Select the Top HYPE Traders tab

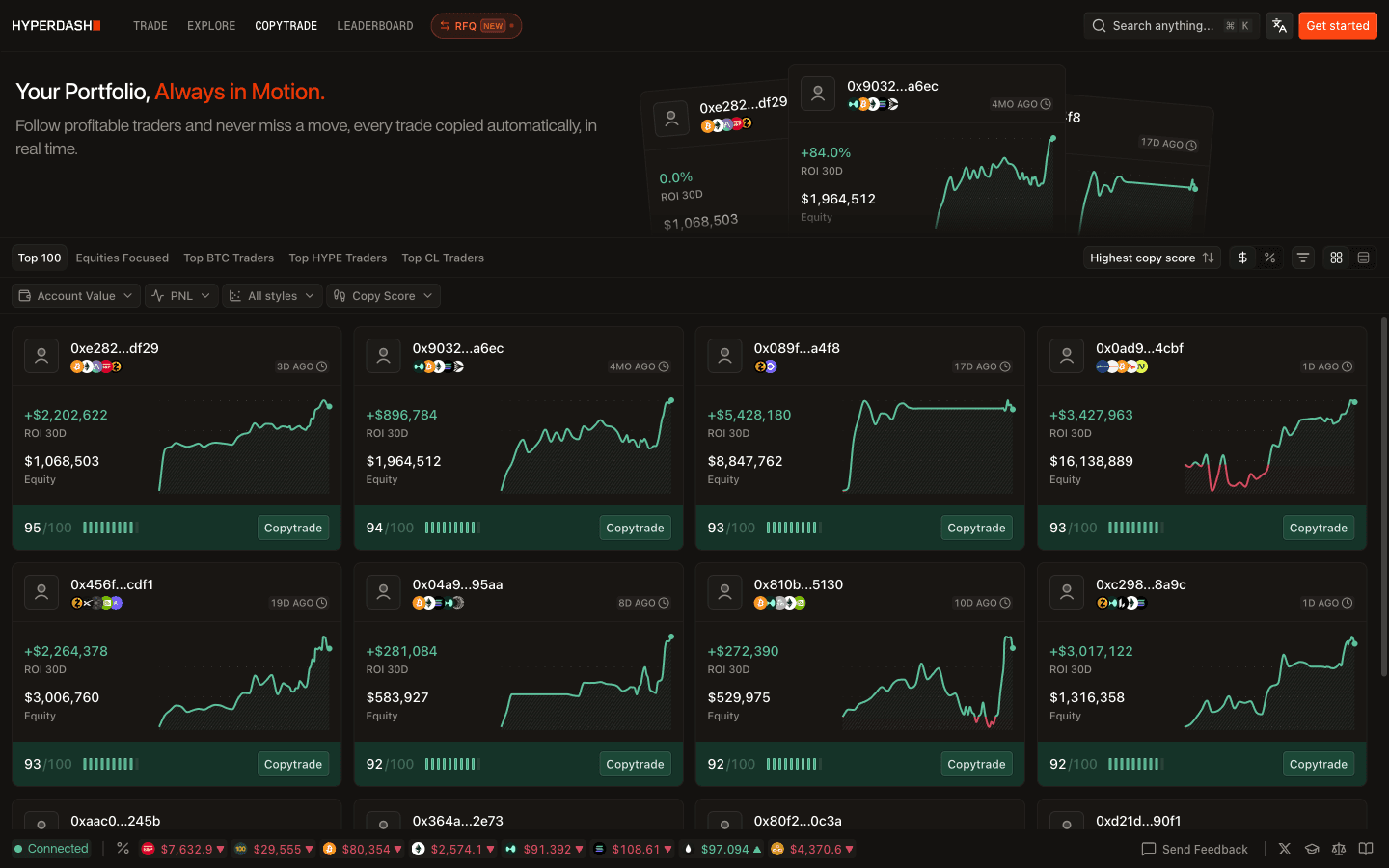point(338,258)
